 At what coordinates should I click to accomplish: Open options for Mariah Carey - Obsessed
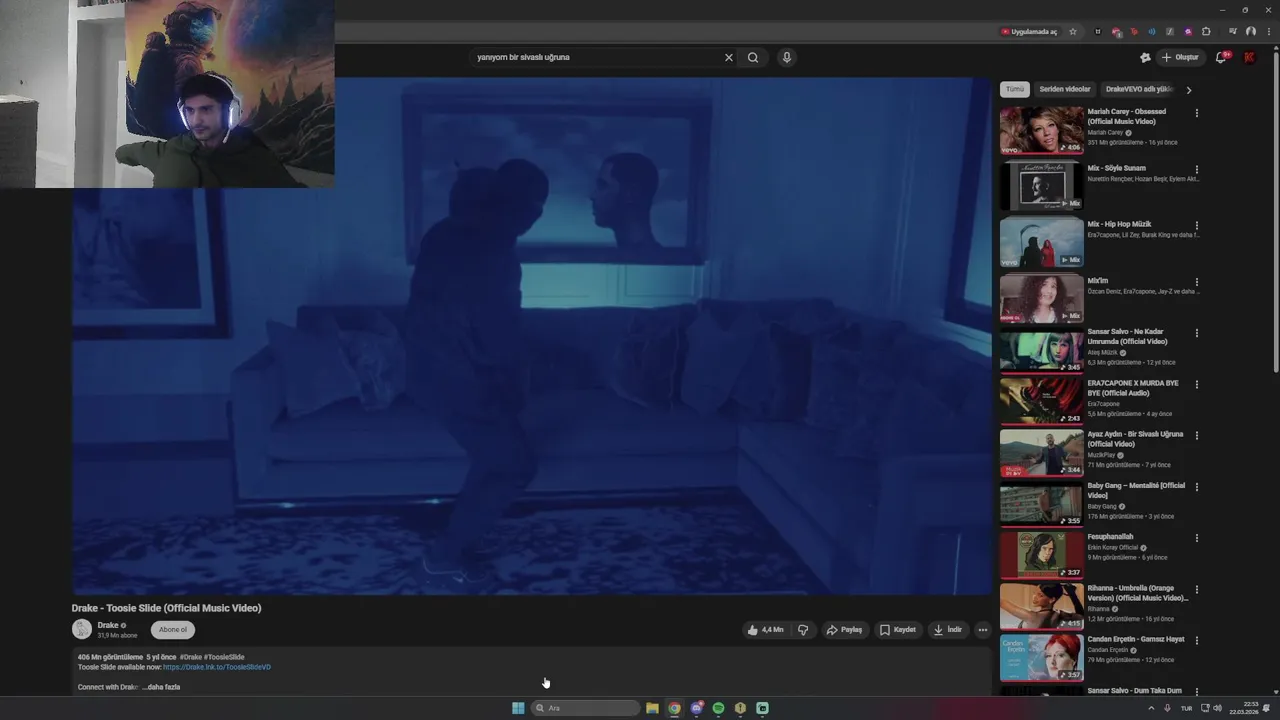click(1196, 113)
